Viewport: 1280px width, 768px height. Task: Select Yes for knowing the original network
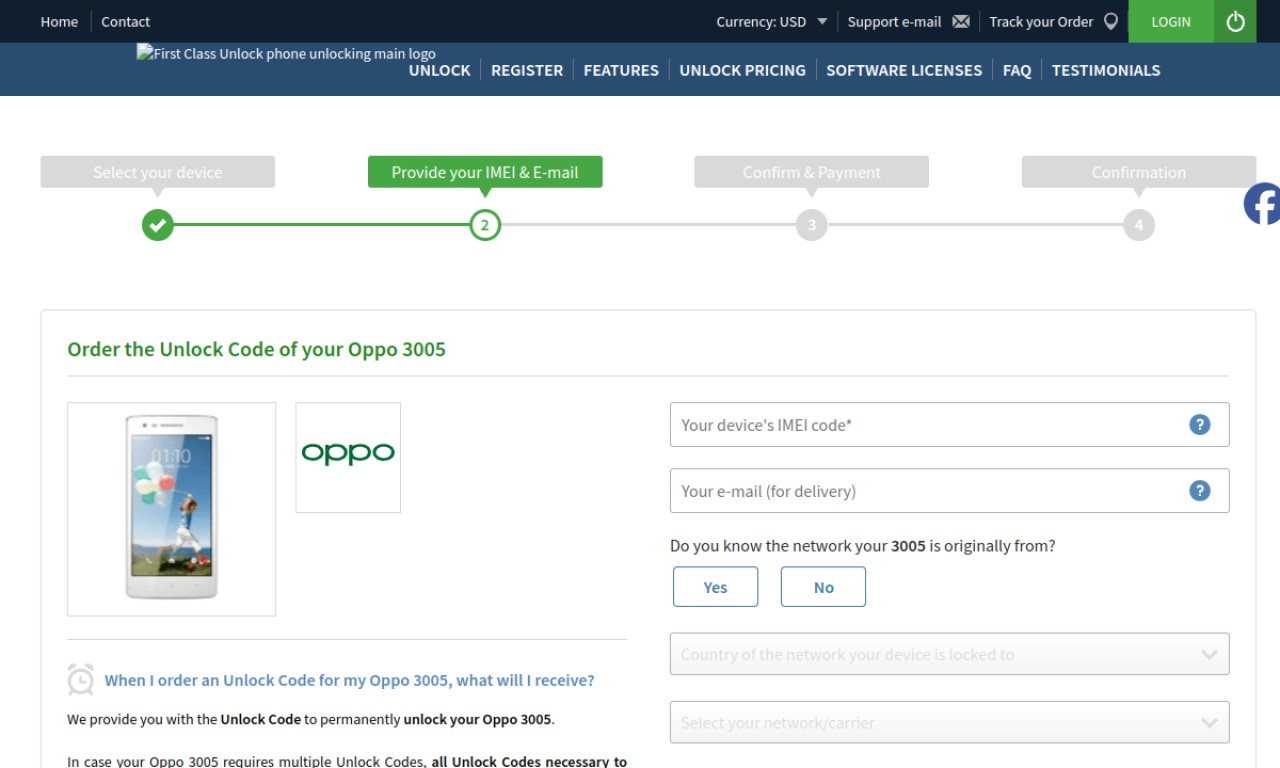tap(715, 587)
